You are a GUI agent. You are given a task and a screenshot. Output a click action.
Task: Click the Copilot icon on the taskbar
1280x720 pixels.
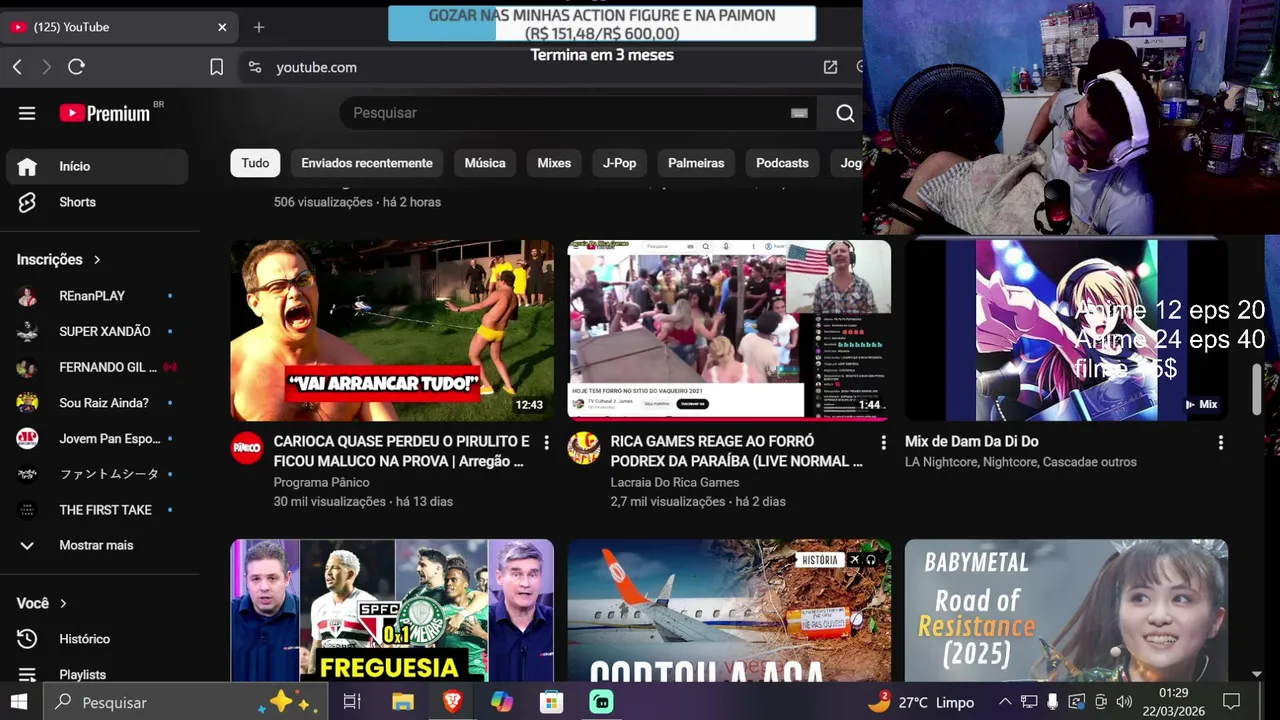(x=502, y=702)
